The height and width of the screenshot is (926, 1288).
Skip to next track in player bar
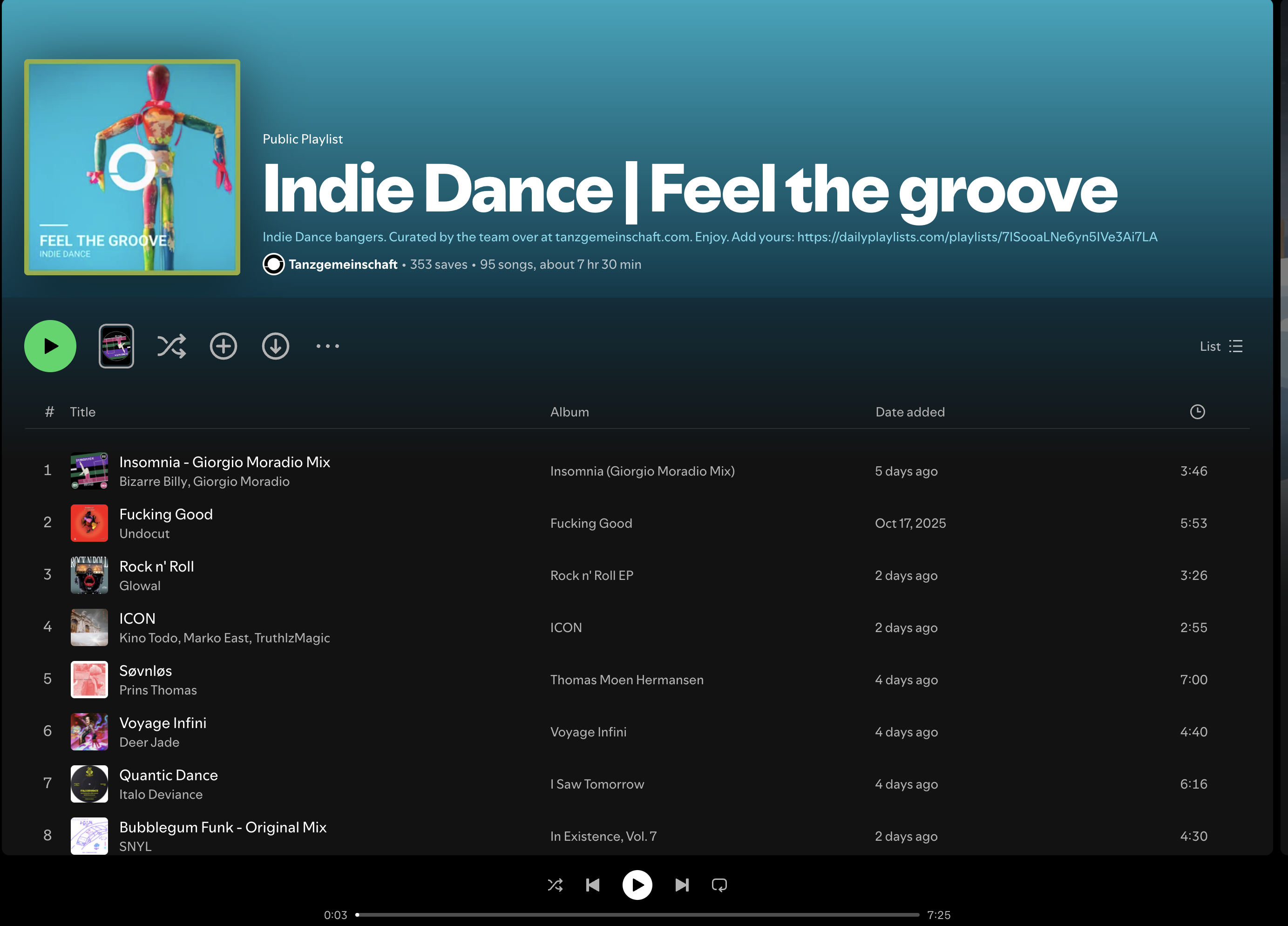click(682, 885)
